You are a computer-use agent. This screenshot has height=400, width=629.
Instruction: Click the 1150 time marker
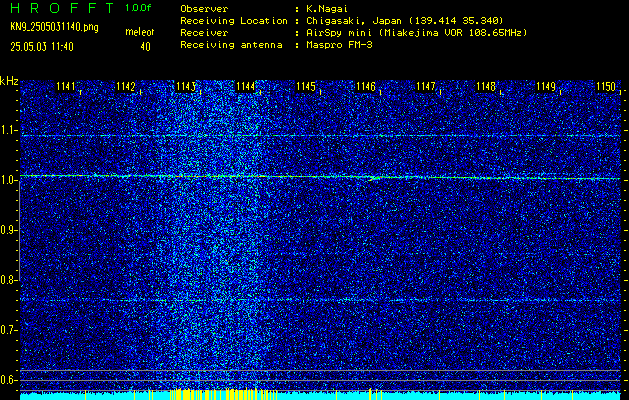pyautogui.click(x=606, y=86)
